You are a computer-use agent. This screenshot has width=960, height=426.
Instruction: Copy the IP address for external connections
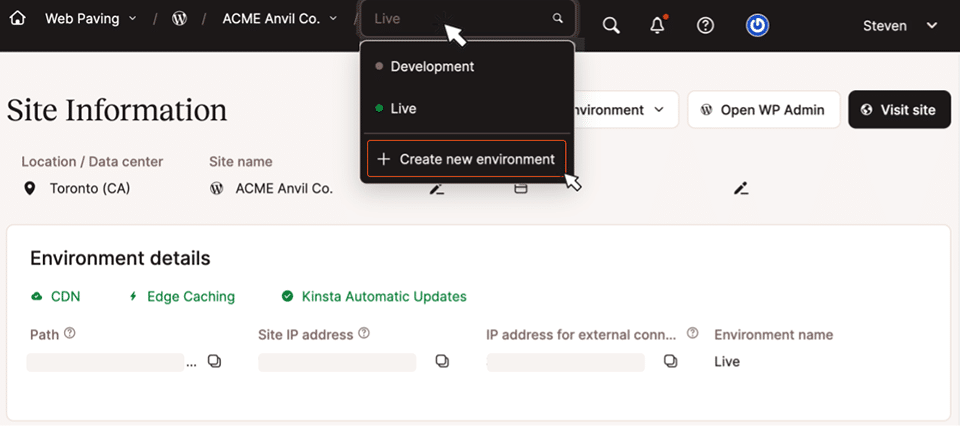pyautogui.click(x=670, y=361)
